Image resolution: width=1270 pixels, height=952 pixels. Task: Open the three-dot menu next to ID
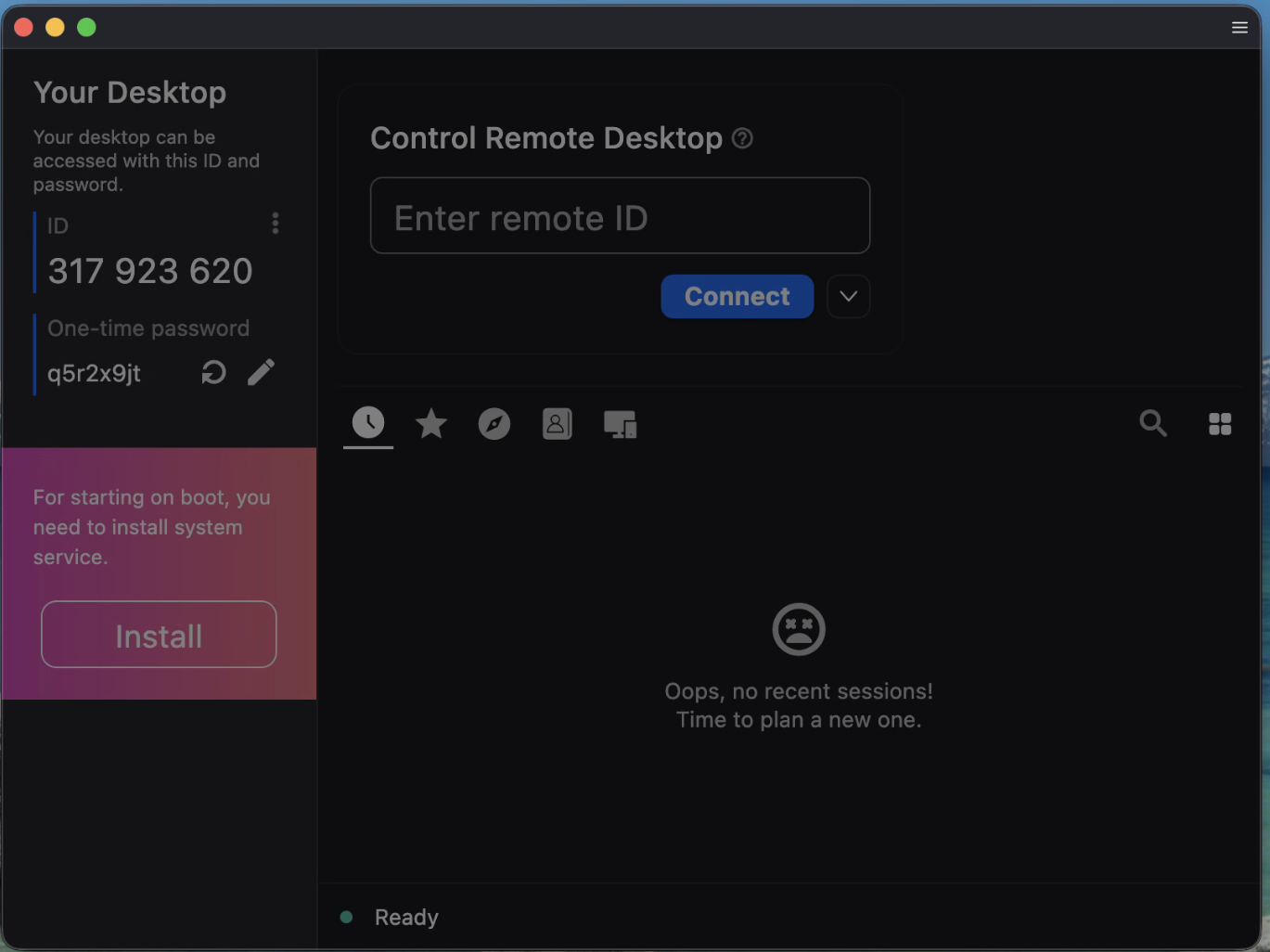(275, 224)
